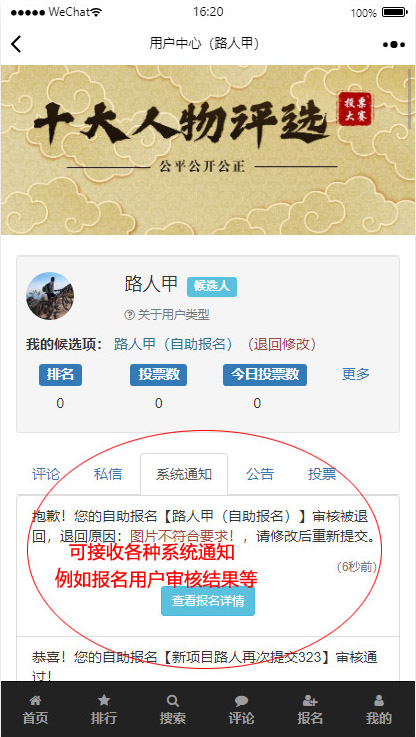Image resolution: width=416 pixels, height=737 pixels.
Task: Switch to the 公告 tab
Action: 260,474
